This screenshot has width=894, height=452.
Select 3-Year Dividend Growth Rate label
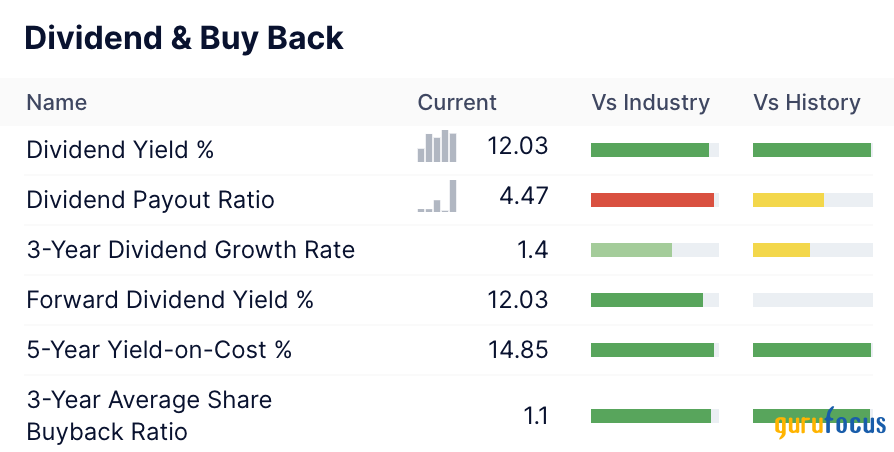click(x=190, y=250)
